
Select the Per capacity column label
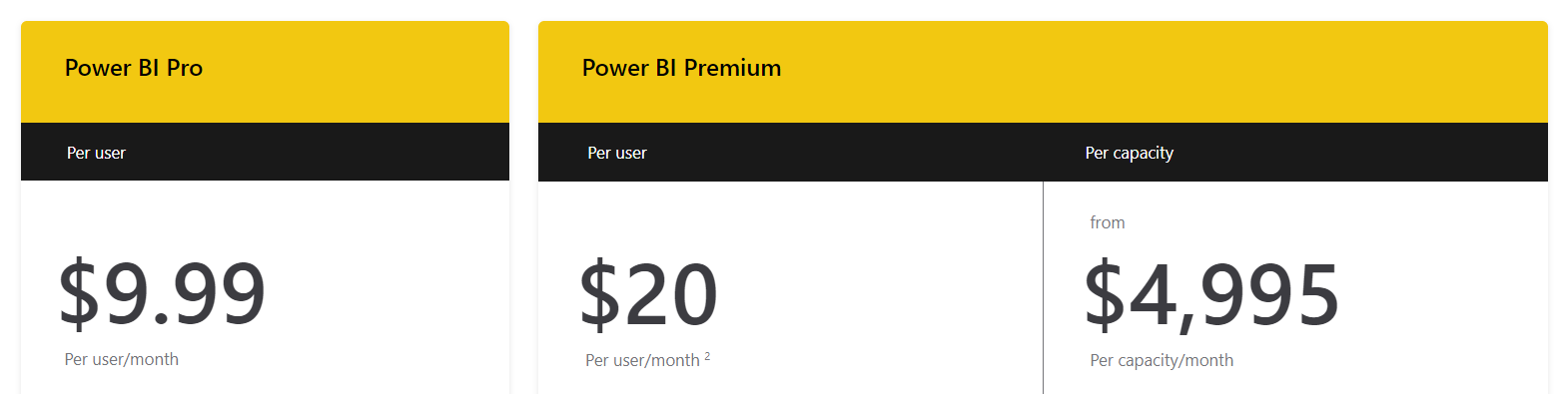(x=1130, y=153)
